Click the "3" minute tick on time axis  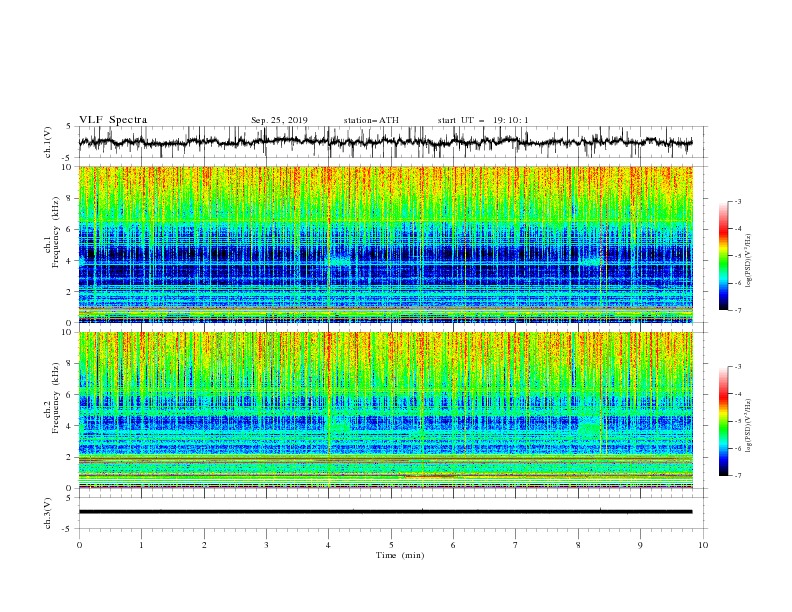pyautogui.click(x=266, y=545)
